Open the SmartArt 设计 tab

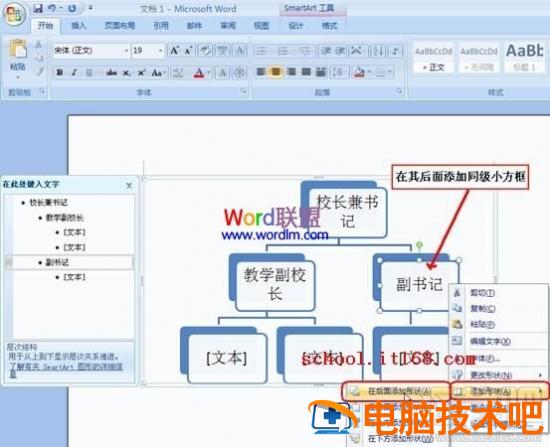pyautogui.click(x=295, y=26)
